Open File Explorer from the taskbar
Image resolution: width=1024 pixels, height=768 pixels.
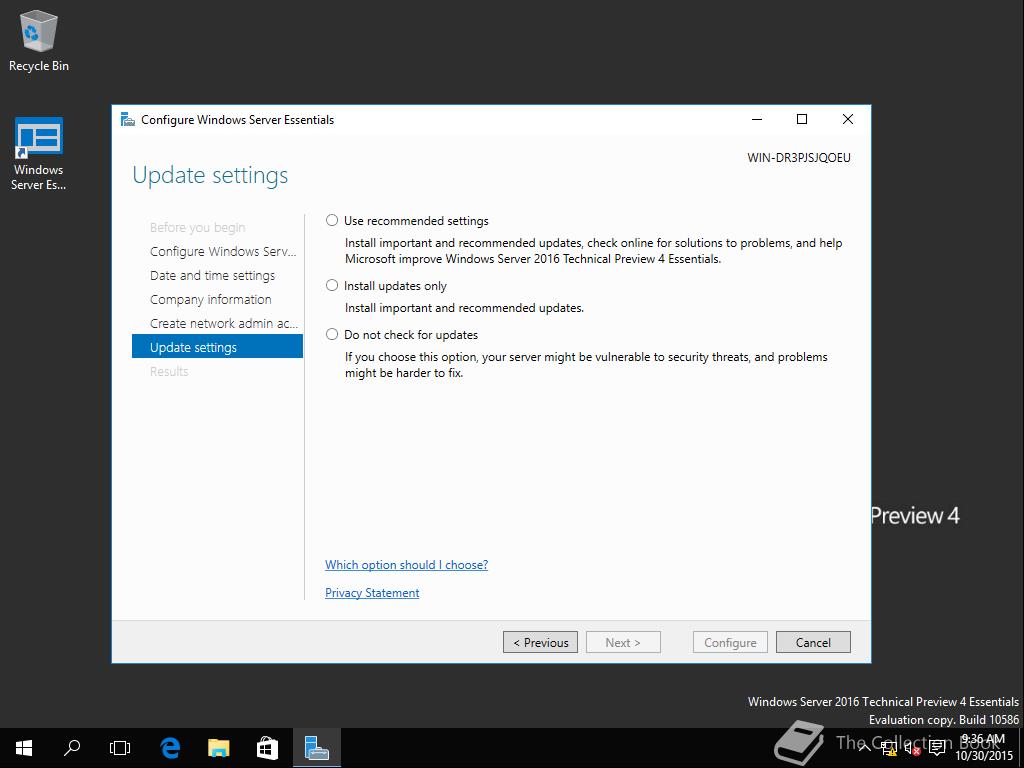click(219, 748)
